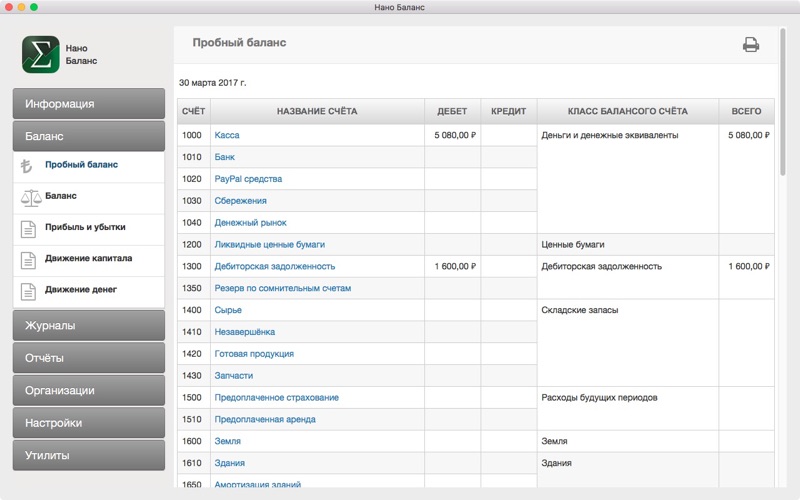
Task: Click account number 1420
Action: 191,354
